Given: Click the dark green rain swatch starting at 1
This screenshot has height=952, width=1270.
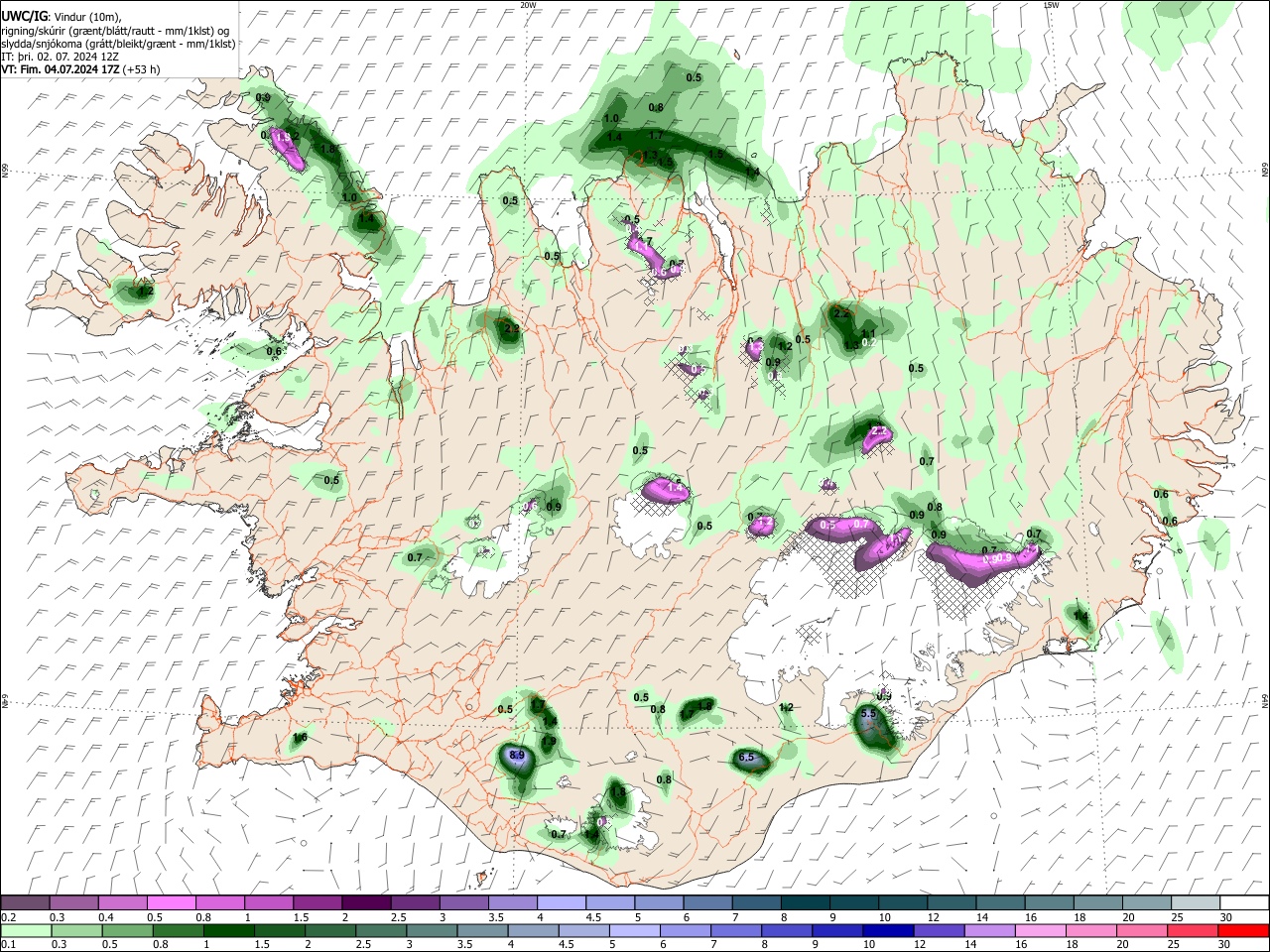Looking at the screenshot, I should pyautogui.click(x=228, y=930).
